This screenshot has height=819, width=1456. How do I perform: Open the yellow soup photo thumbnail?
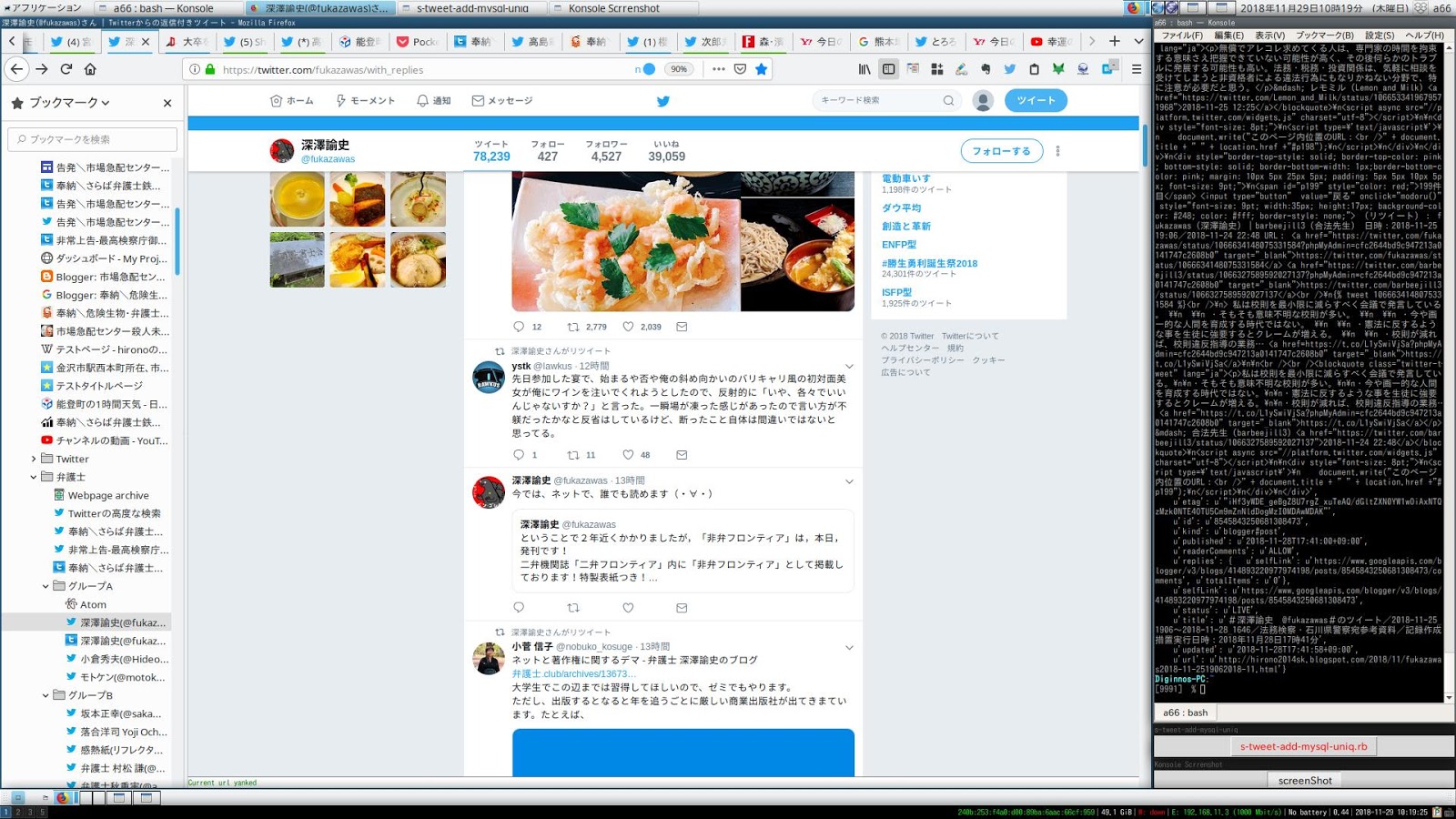pyautogui.click(x=297, y=199)
